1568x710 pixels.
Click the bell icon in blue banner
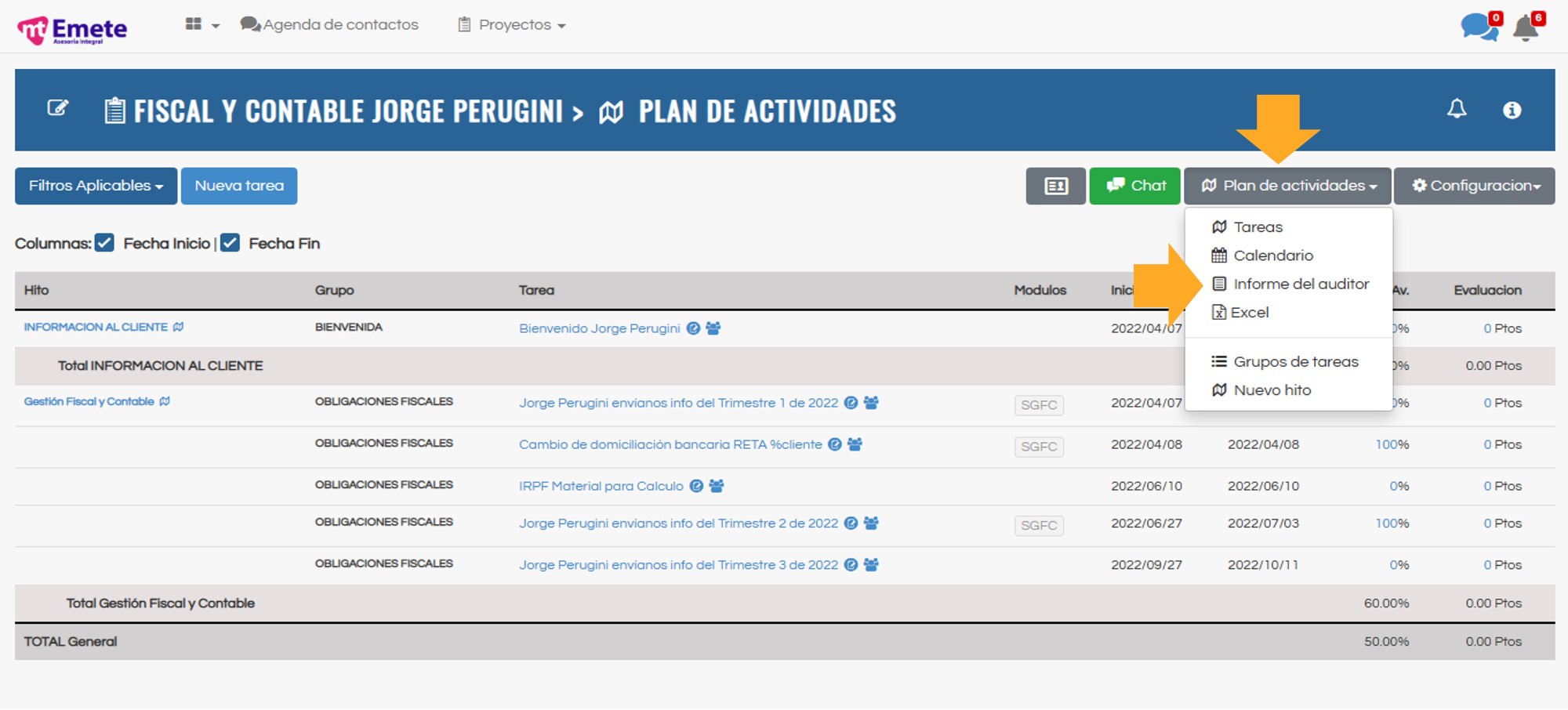1457,110
